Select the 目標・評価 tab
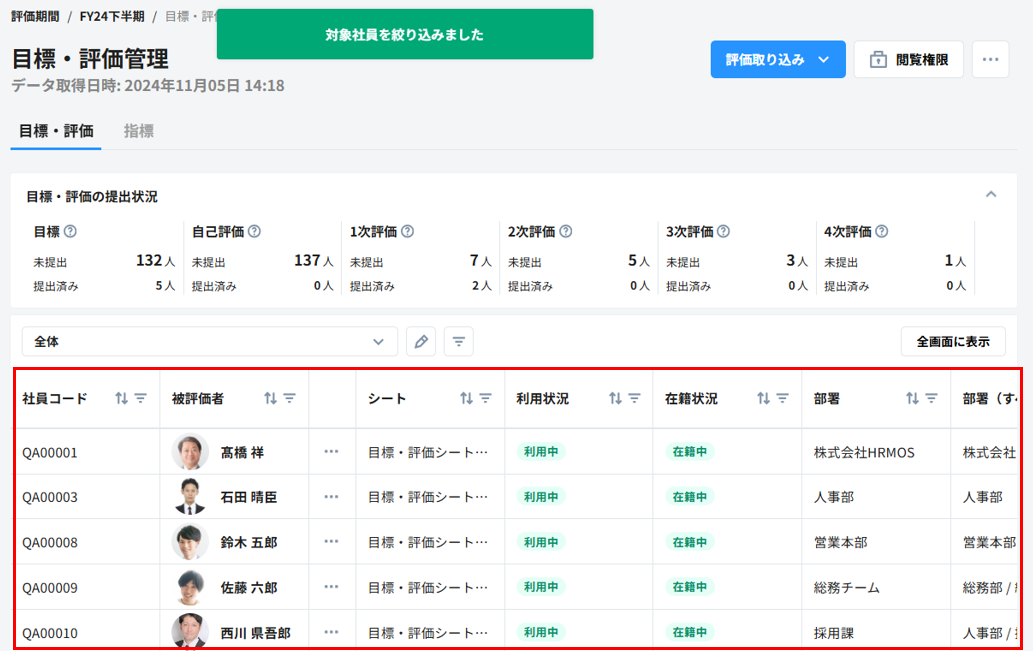 tap(56, 131)
